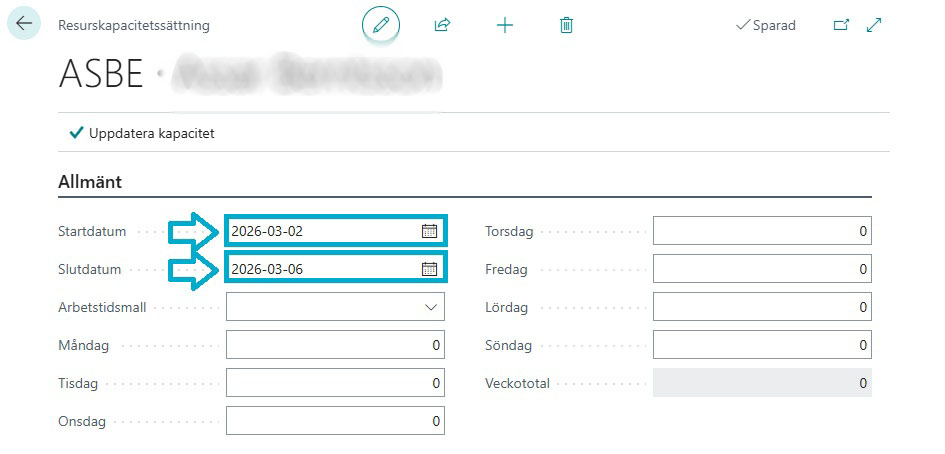The width and height of the screenshot is (945, 454).
Task: Collapse the Allmänt section header
Action: (90, 181)
